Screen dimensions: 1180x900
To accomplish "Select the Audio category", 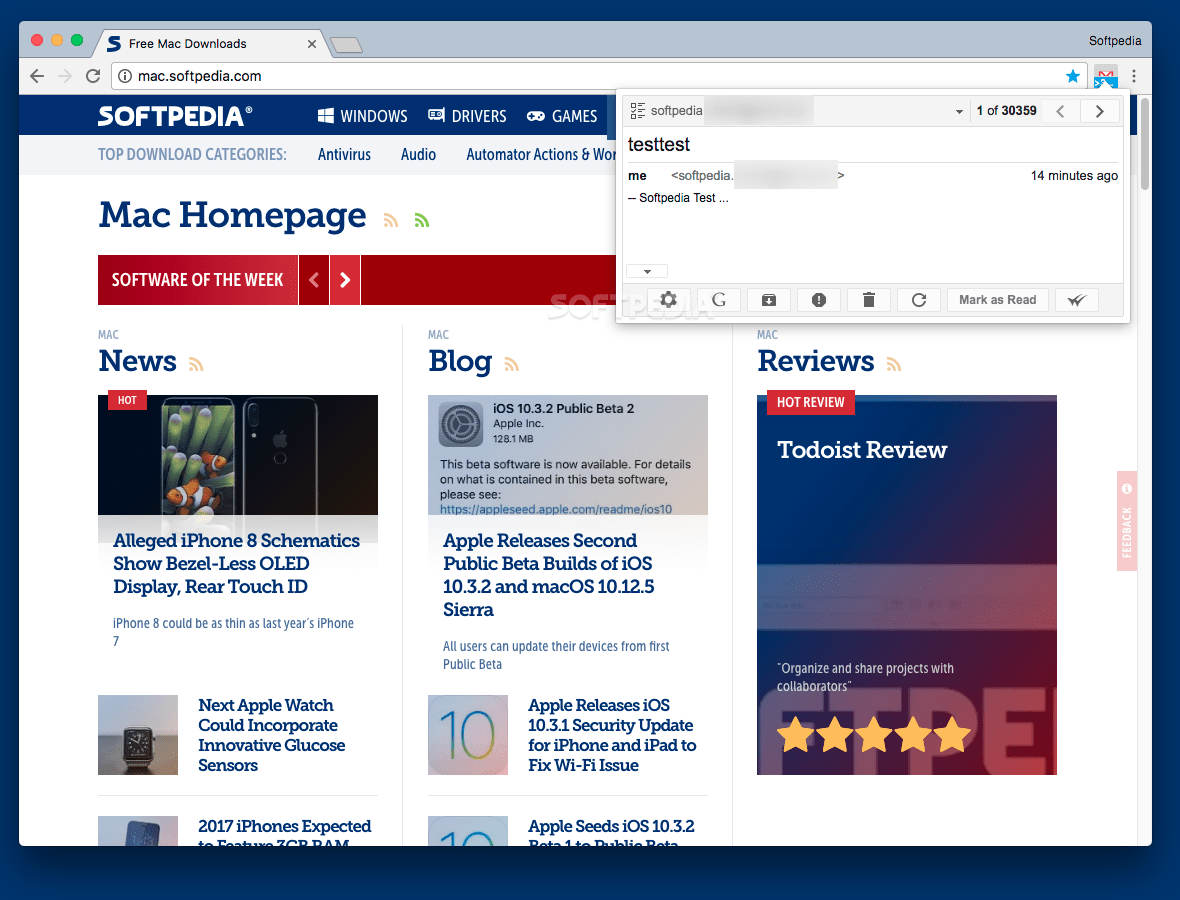I will [x=418, y=154].
